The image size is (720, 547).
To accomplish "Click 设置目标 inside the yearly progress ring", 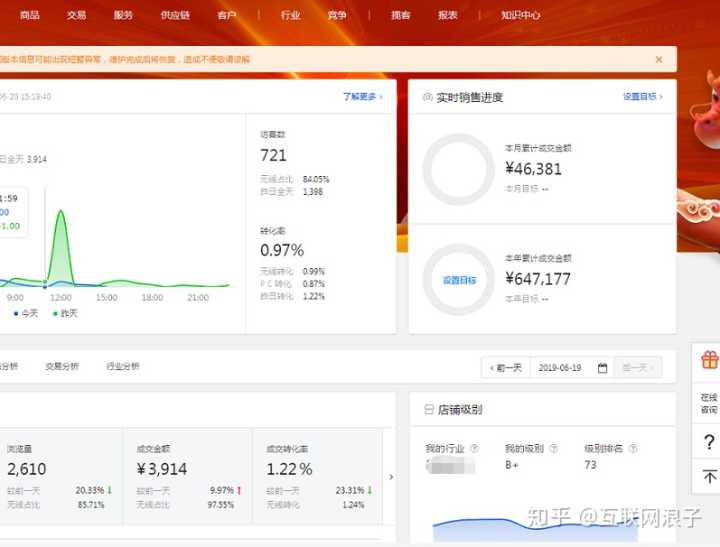I will [x=459, y=280].
